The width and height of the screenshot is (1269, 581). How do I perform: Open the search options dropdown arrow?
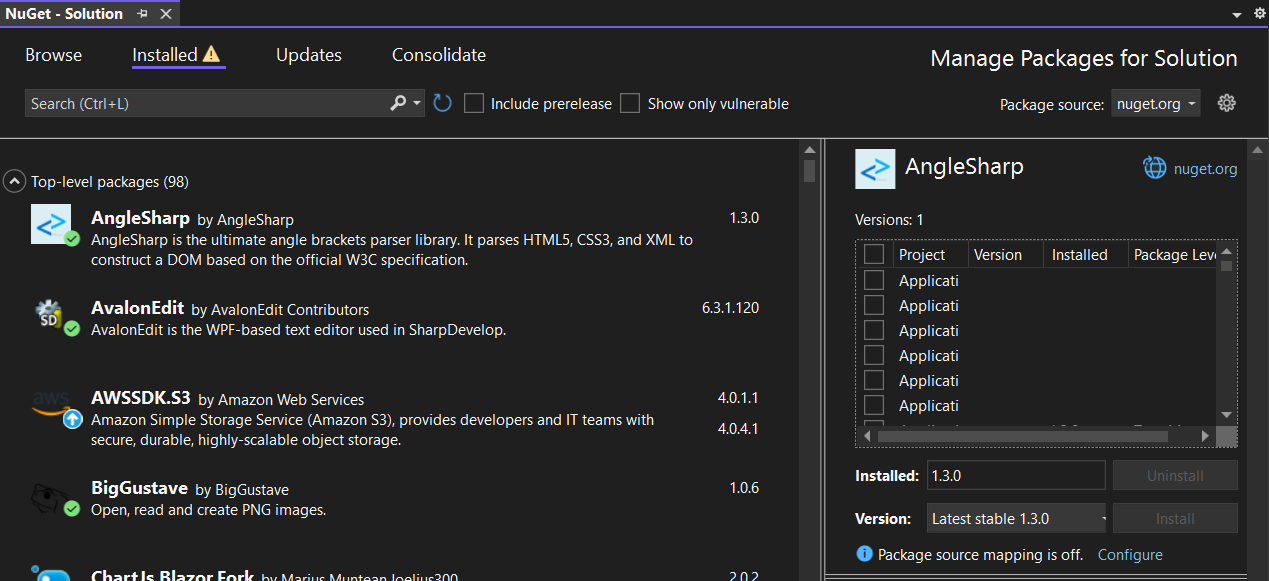(417, 103)
